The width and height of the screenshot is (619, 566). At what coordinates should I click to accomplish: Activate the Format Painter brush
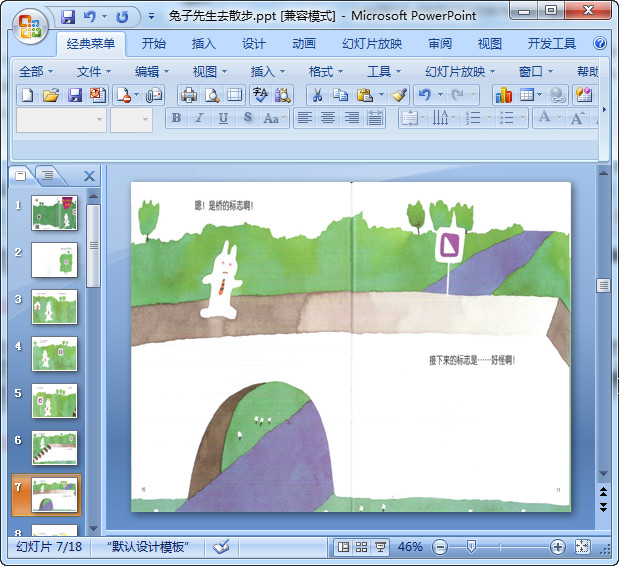coord(400,95)
